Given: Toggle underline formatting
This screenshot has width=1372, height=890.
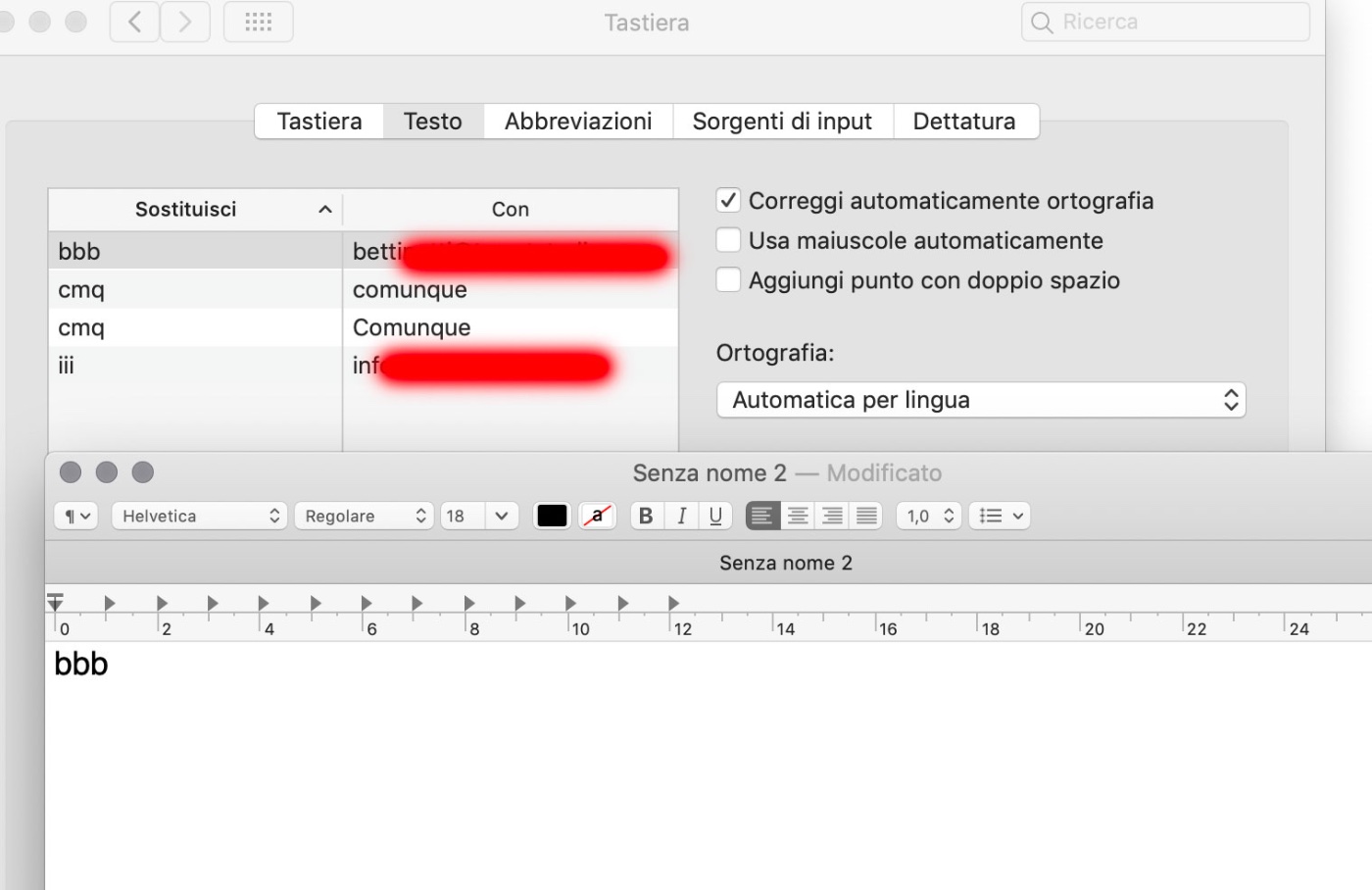Looking at the screenshot, I should 715,516.
